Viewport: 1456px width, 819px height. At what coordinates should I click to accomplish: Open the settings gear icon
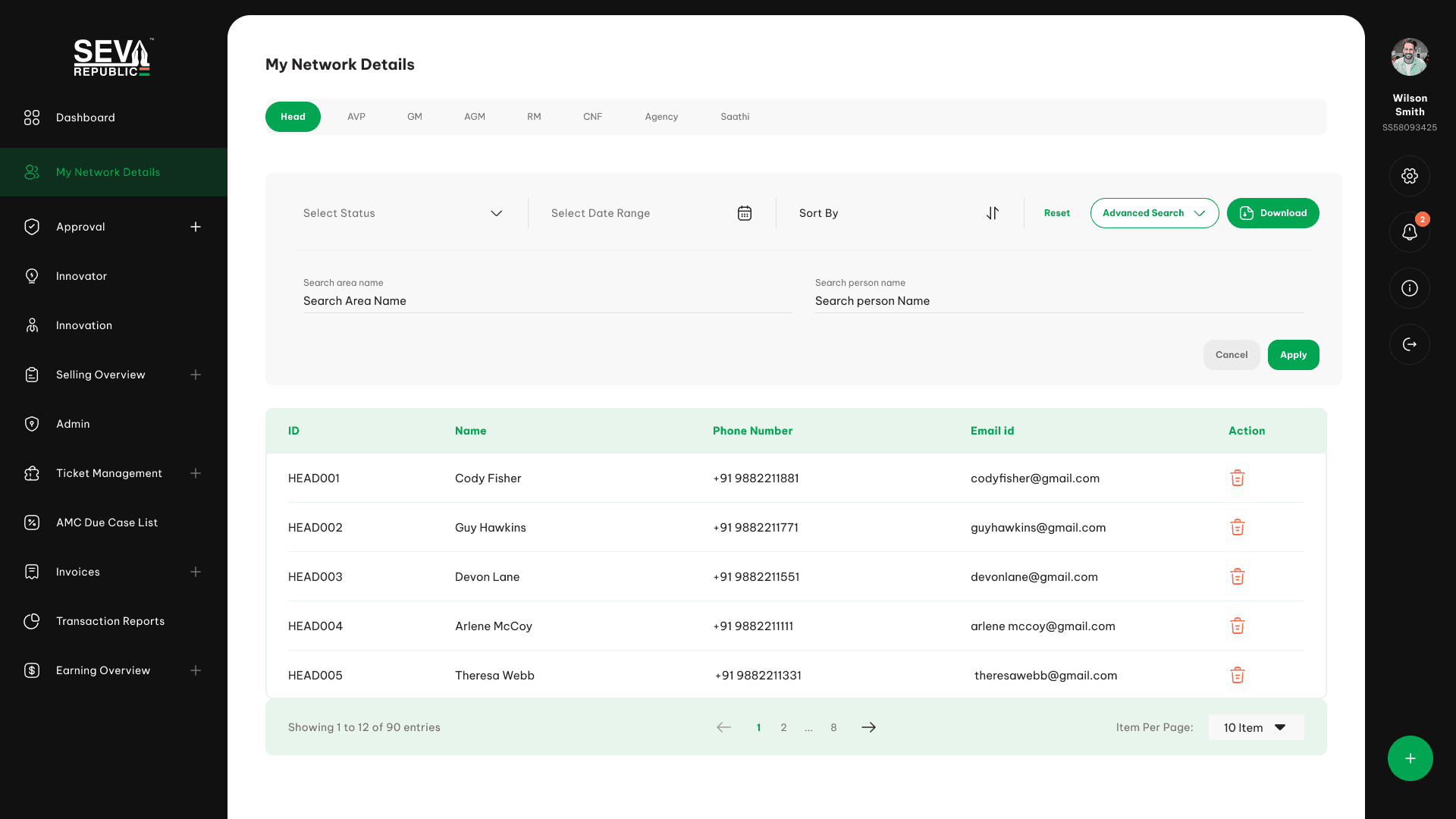[x=1410, y=176]
